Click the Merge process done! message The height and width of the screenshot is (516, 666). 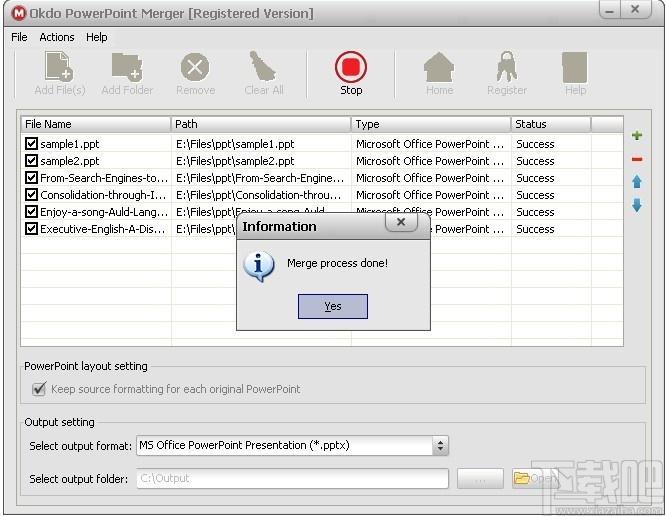337,263
